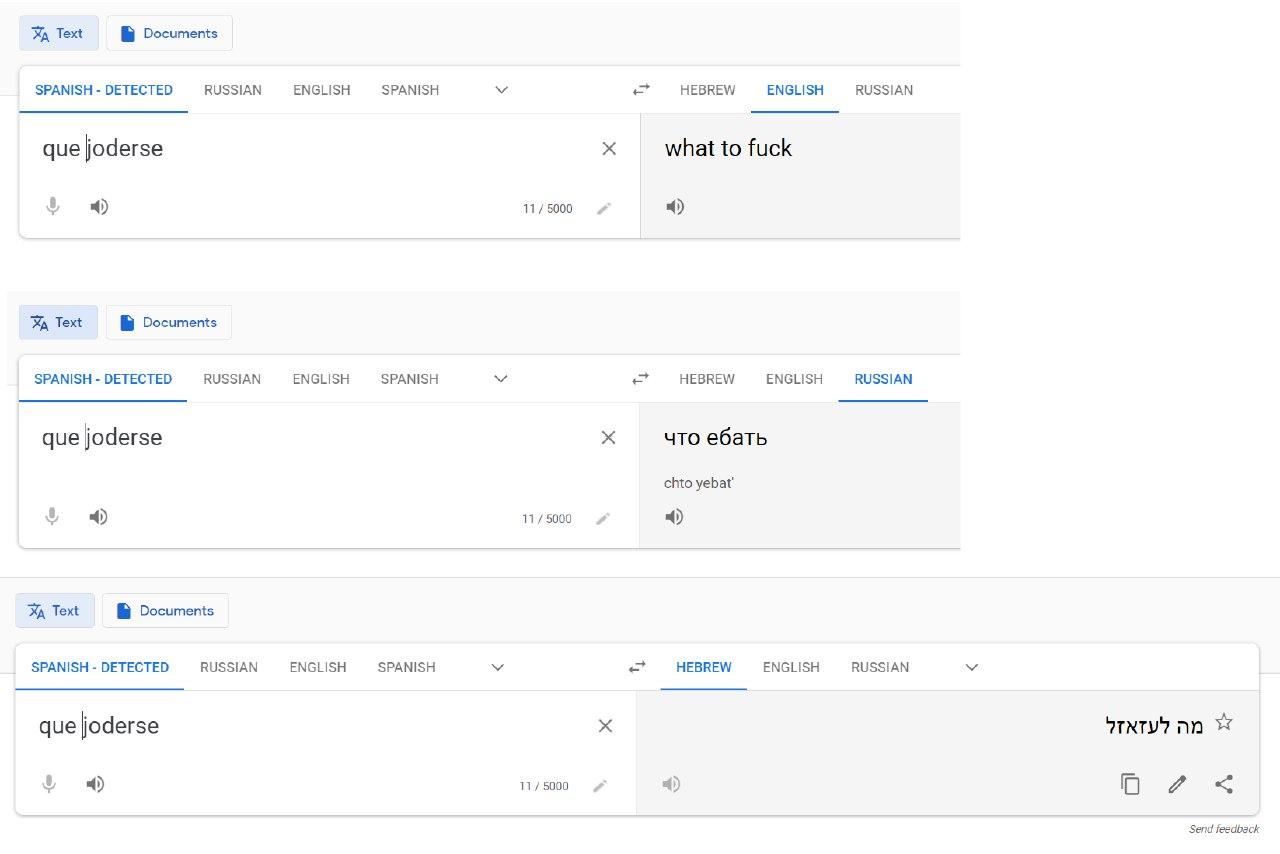Open more source languages in the middle translator
This screenshot has height=854, width=1280.
tap(501, 379)
